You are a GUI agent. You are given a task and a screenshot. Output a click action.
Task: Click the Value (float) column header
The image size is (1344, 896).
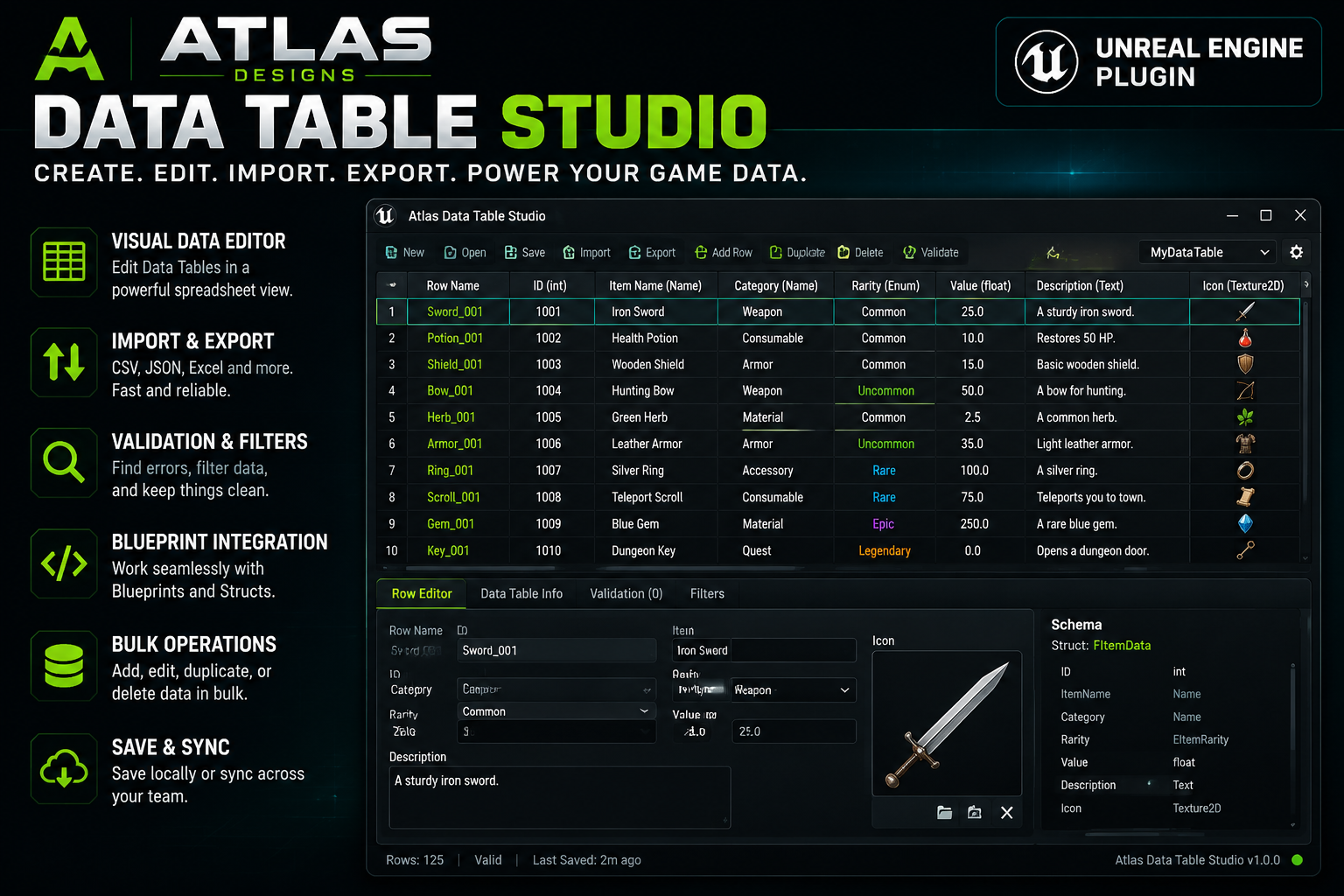pos(981,285)
